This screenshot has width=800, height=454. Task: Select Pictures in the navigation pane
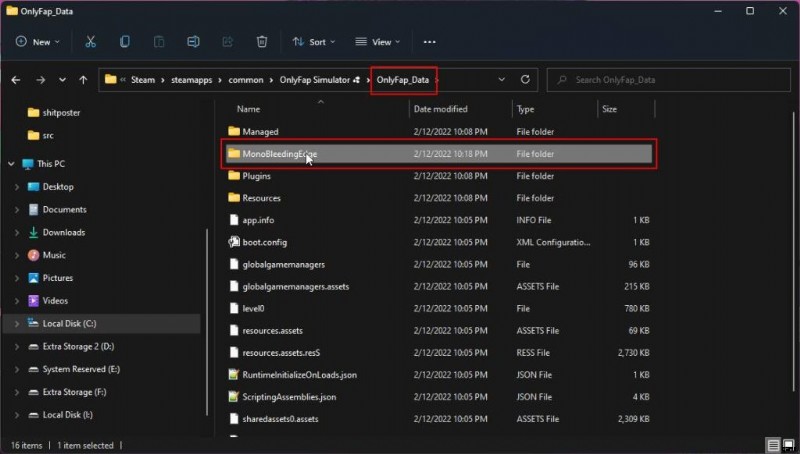(x=51, y=278)
